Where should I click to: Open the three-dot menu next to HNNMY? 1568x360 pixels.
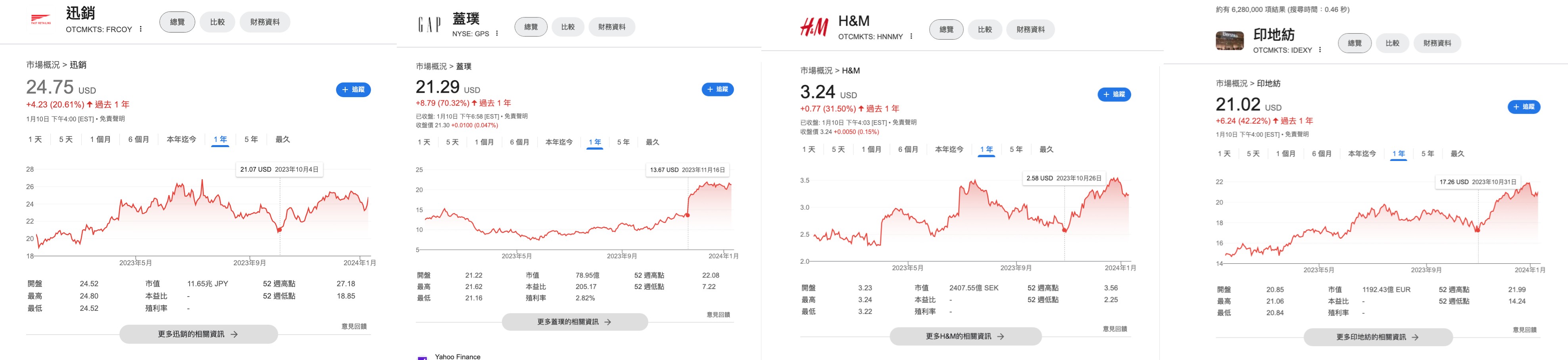point(911,36)
